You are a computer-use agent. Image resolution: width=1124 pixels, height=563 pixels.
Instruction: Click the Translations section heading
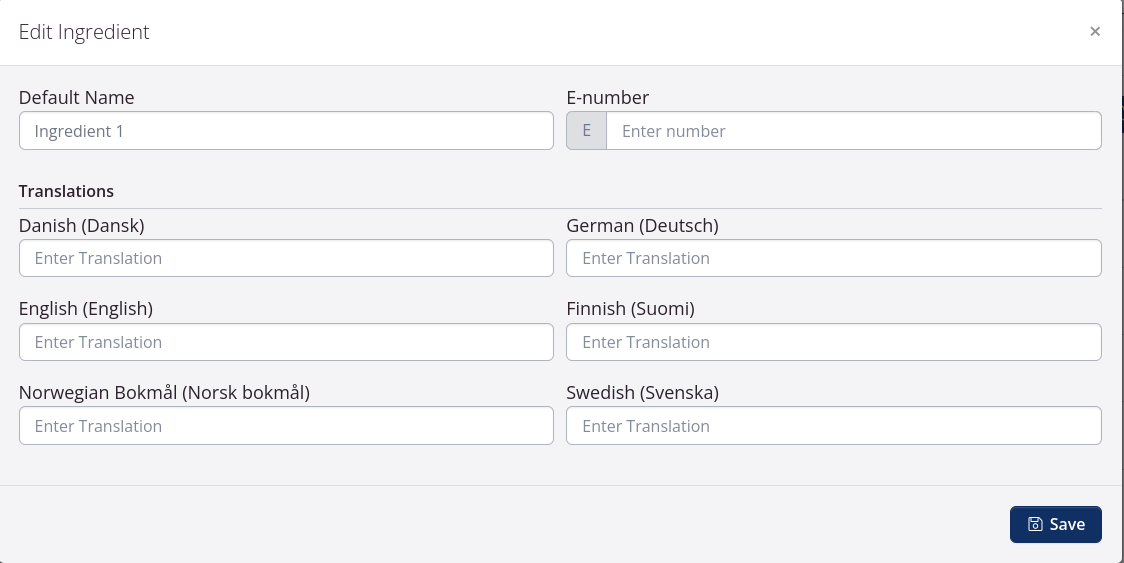[66, 191]
